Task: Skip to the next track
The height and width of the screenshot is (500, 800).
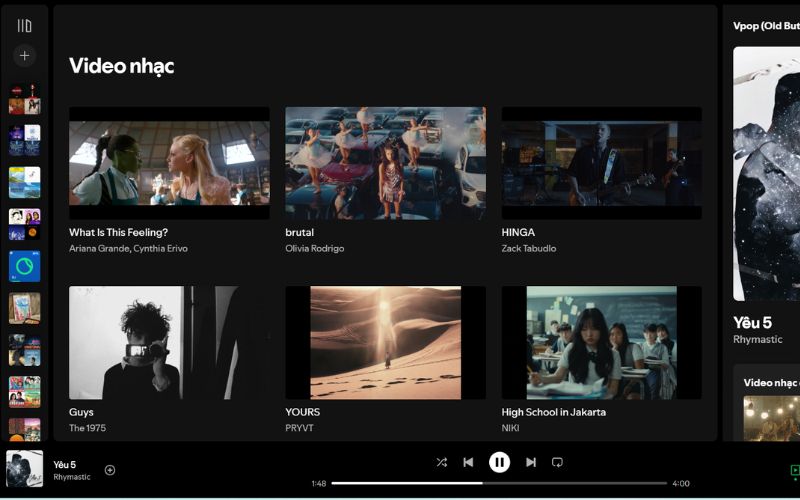Action: [x=531, y=462]
